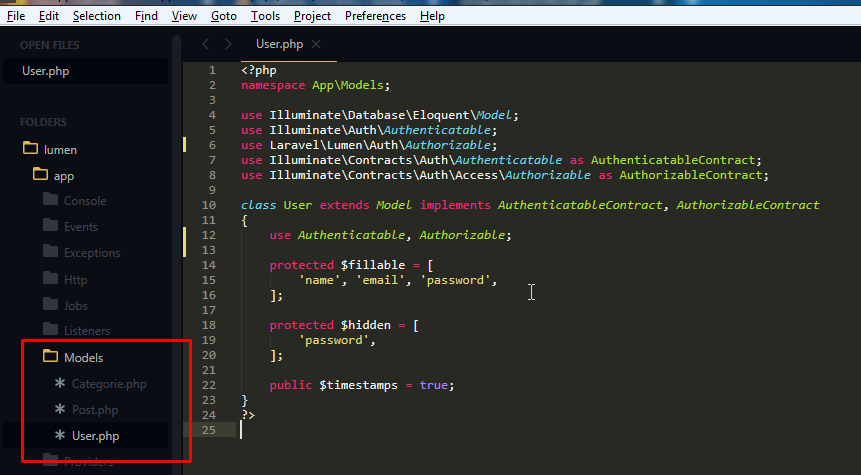Click the 'Laravel\Lumen\Auth' path on line 6
Viewport: 861px width, 475px height.
tap(333, 145)
